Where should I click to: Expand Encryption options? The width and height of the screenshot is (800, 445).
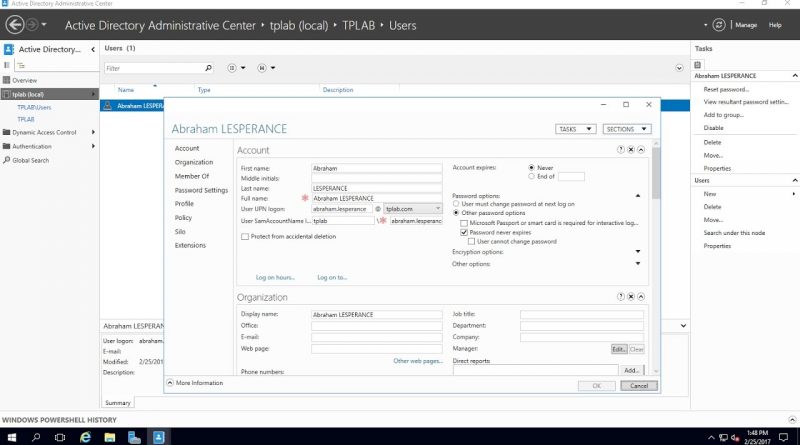click(x=638, y=252)
